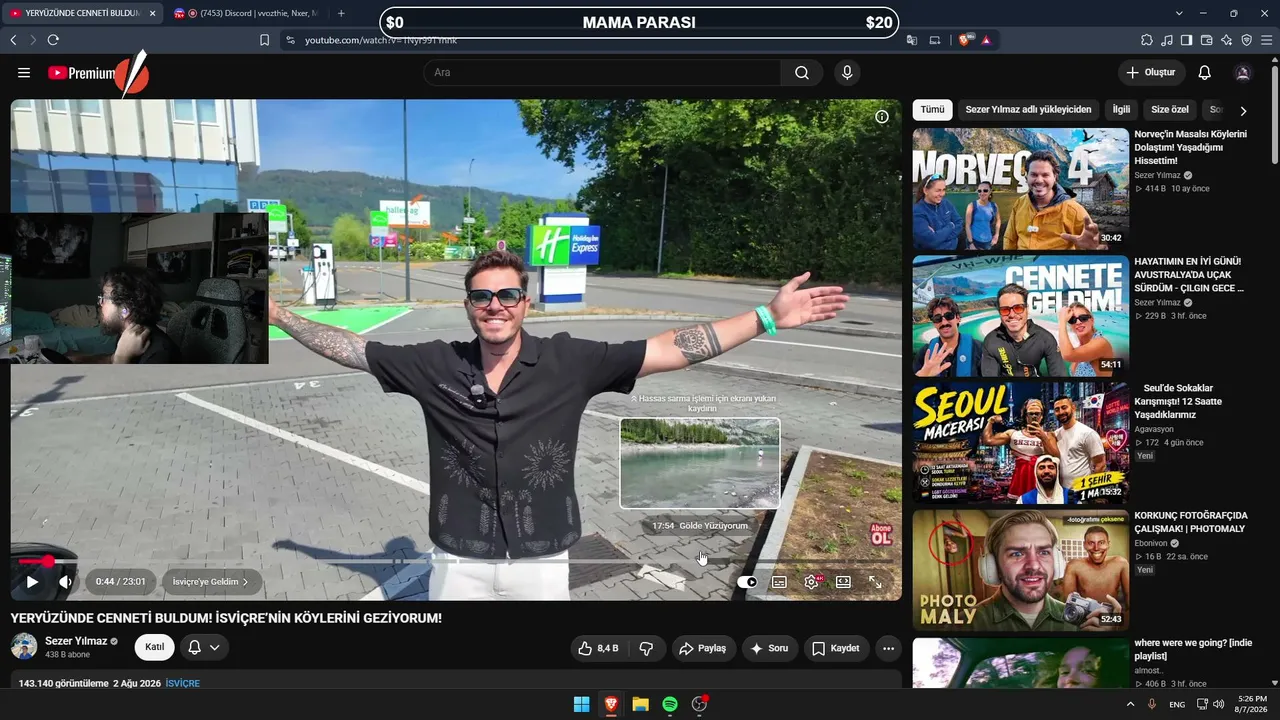Share the video via Paylaş
Image resolution: width=1280 pixels, height=720 pixels.
tap(704, 648)
